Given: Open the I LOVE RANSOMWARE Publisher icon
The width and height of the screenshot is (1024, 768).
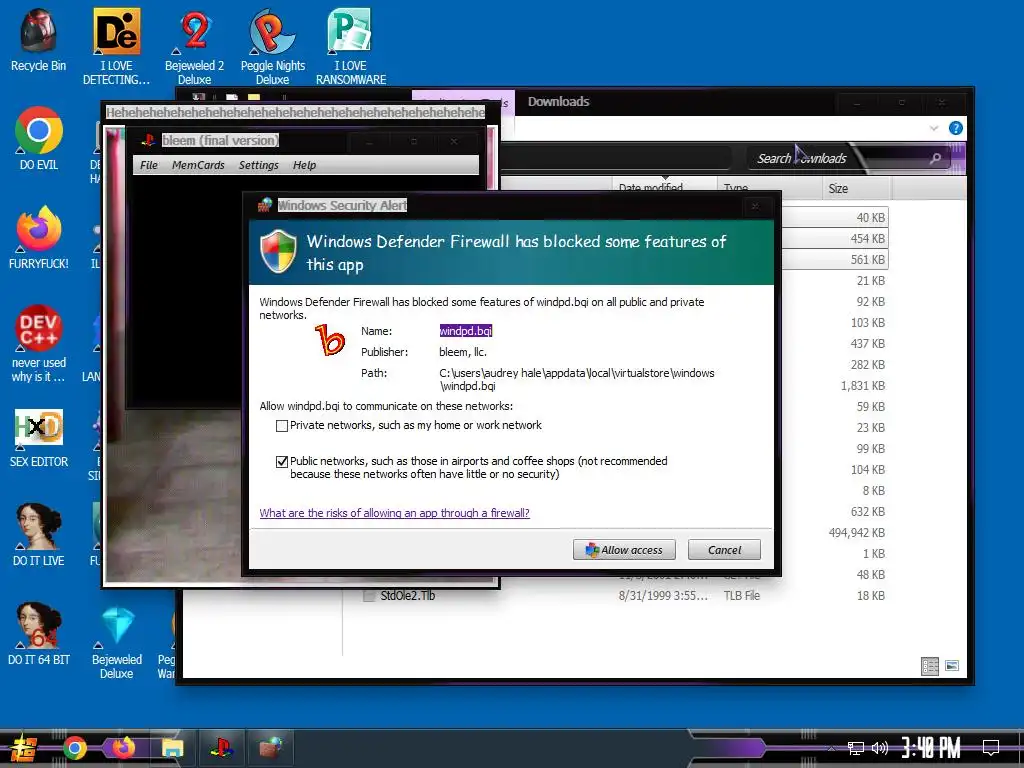Looking at the screenshot, I should point(351,46).
